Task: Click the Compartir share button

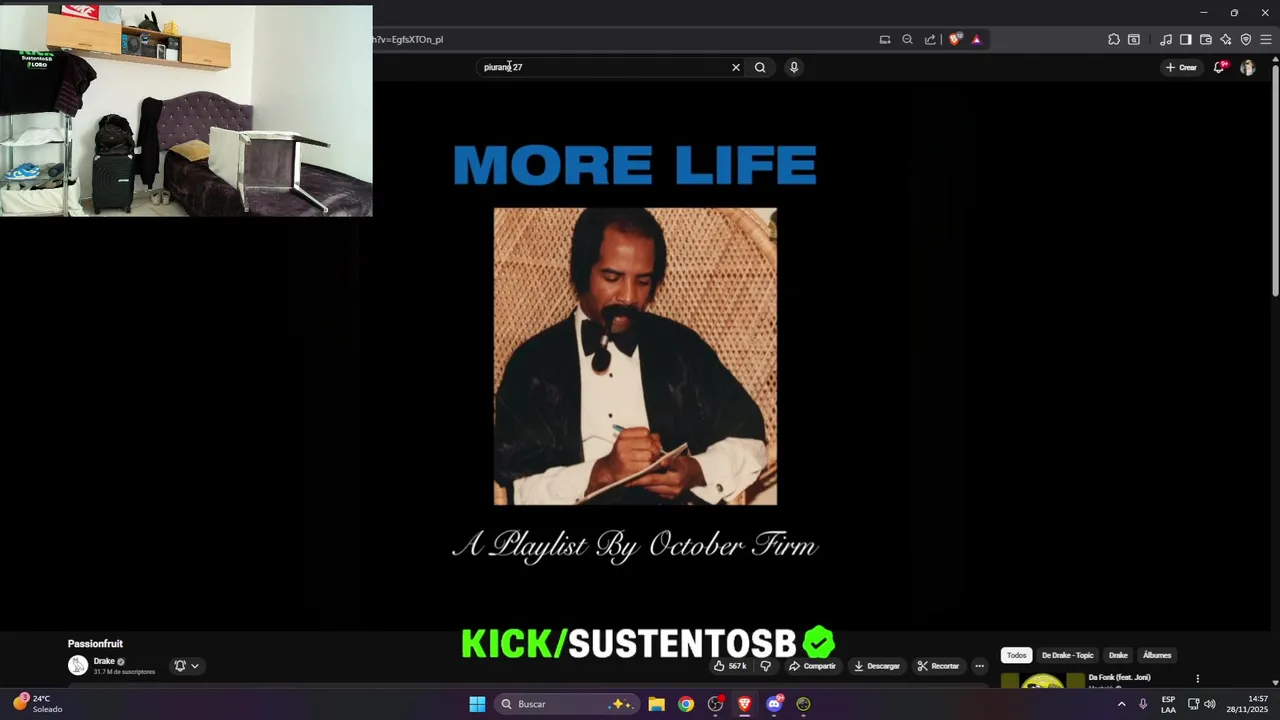Action: (x=813, y=666)
